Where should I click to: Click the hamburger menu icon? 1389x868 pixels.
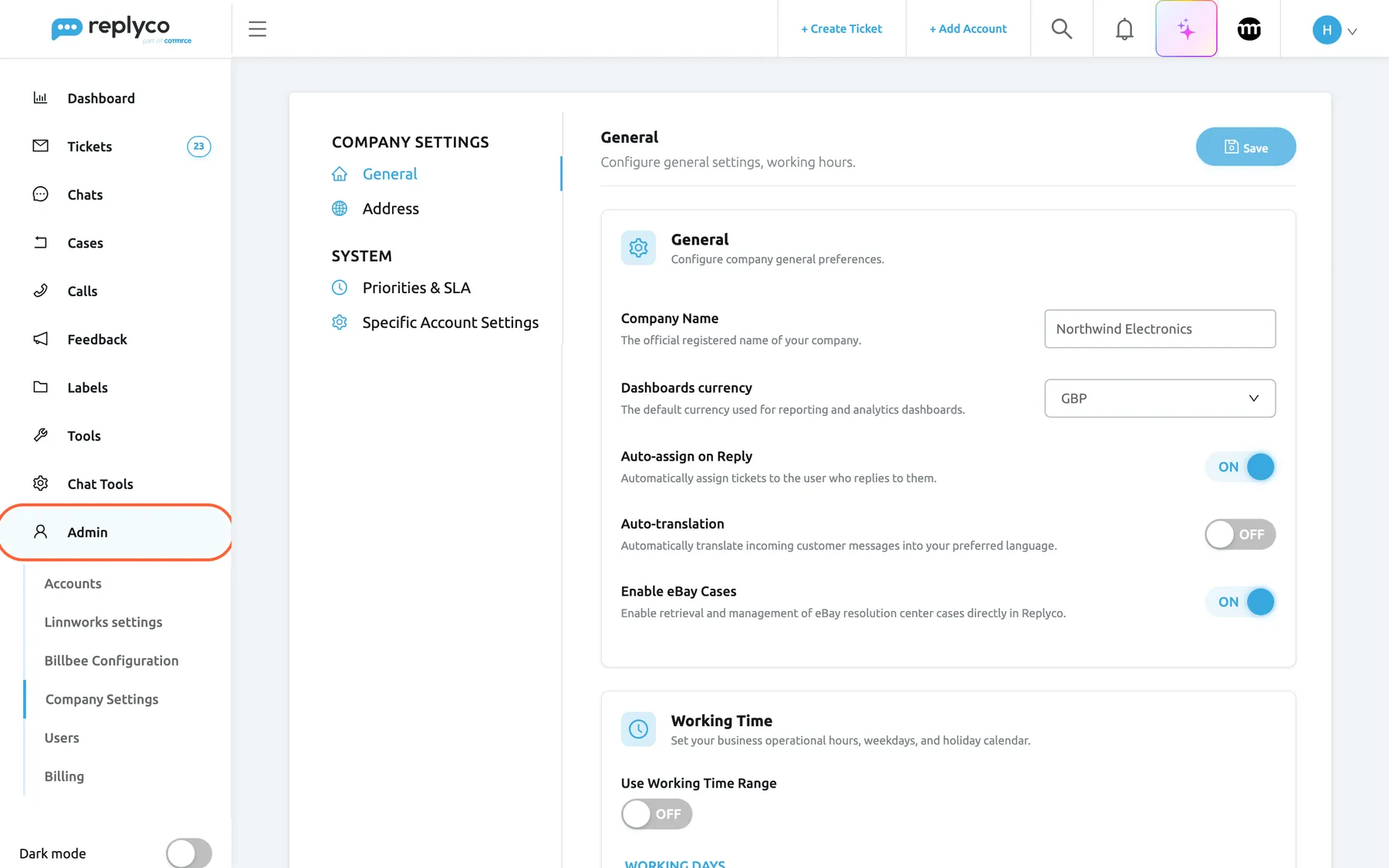click(x=257, y=29)
